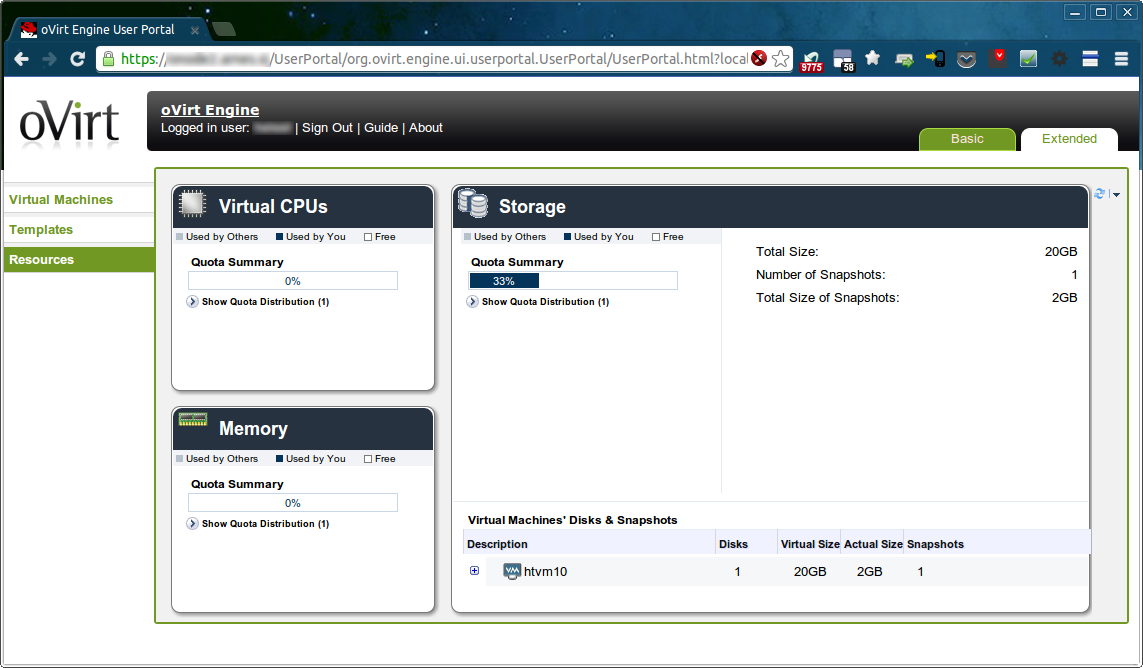Switch to the Extended tab
This screenshot has width=1143, height=668.
pos(1069,139)
